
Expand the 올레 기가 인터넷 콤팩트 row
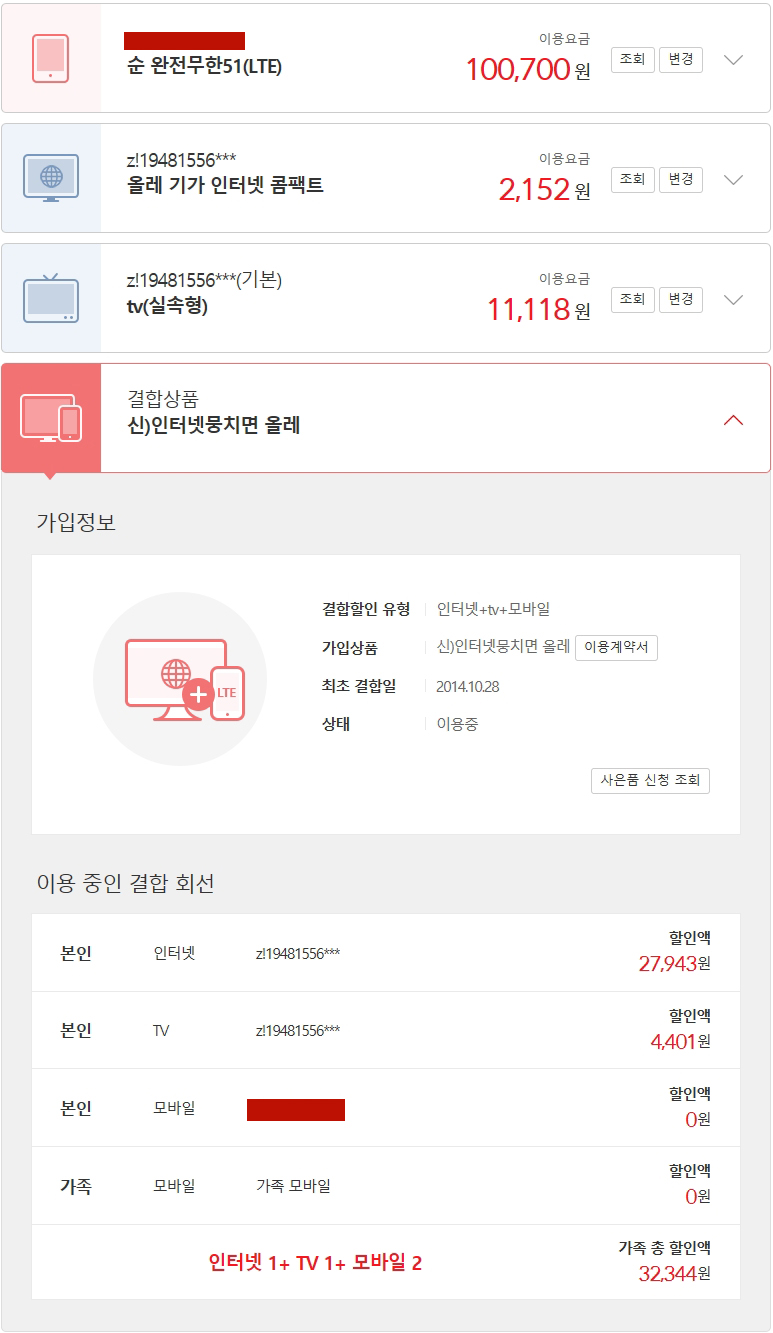(x=733, y=180)
